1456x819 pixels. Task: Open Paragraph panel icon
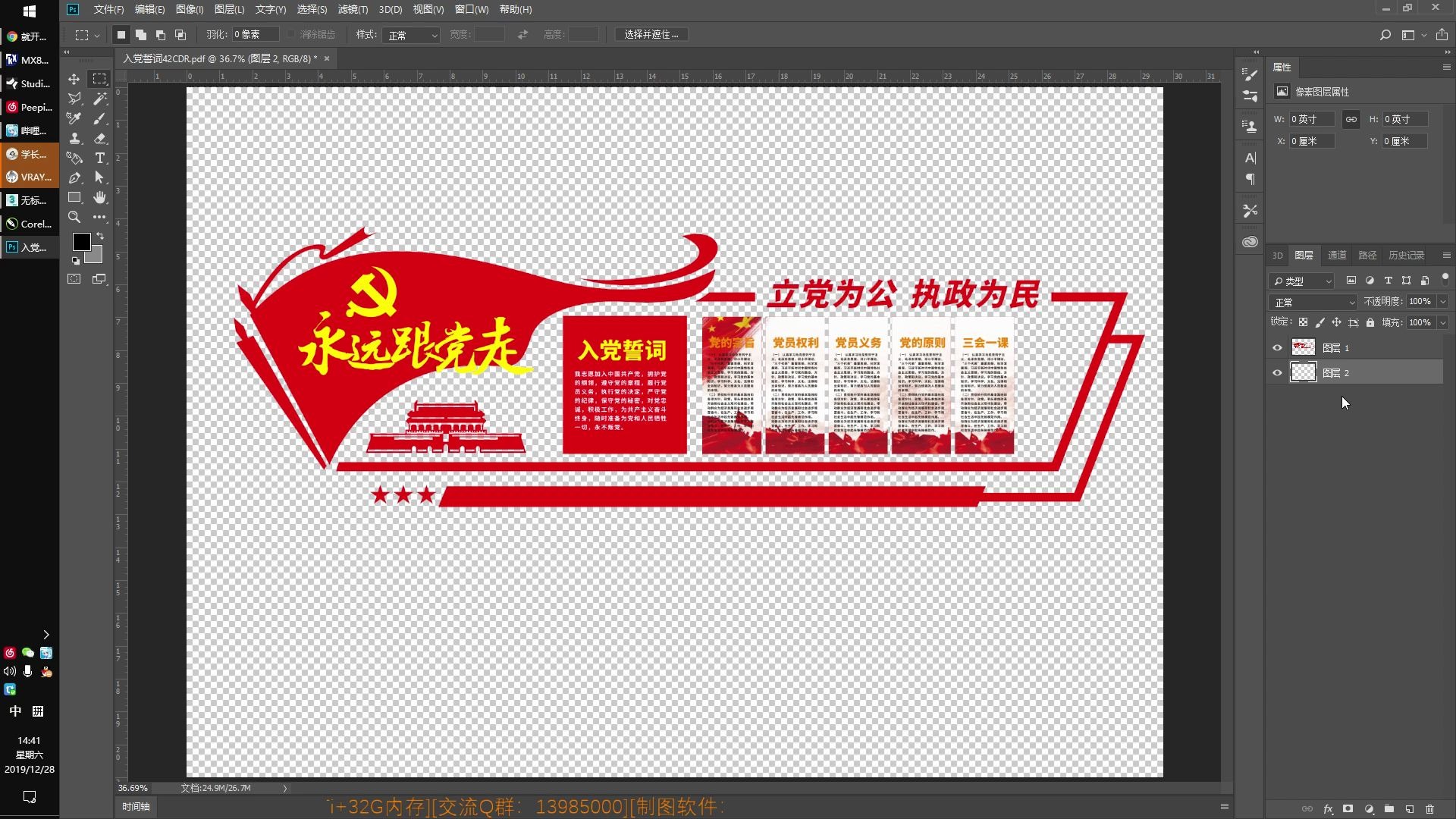point(1250,179)
